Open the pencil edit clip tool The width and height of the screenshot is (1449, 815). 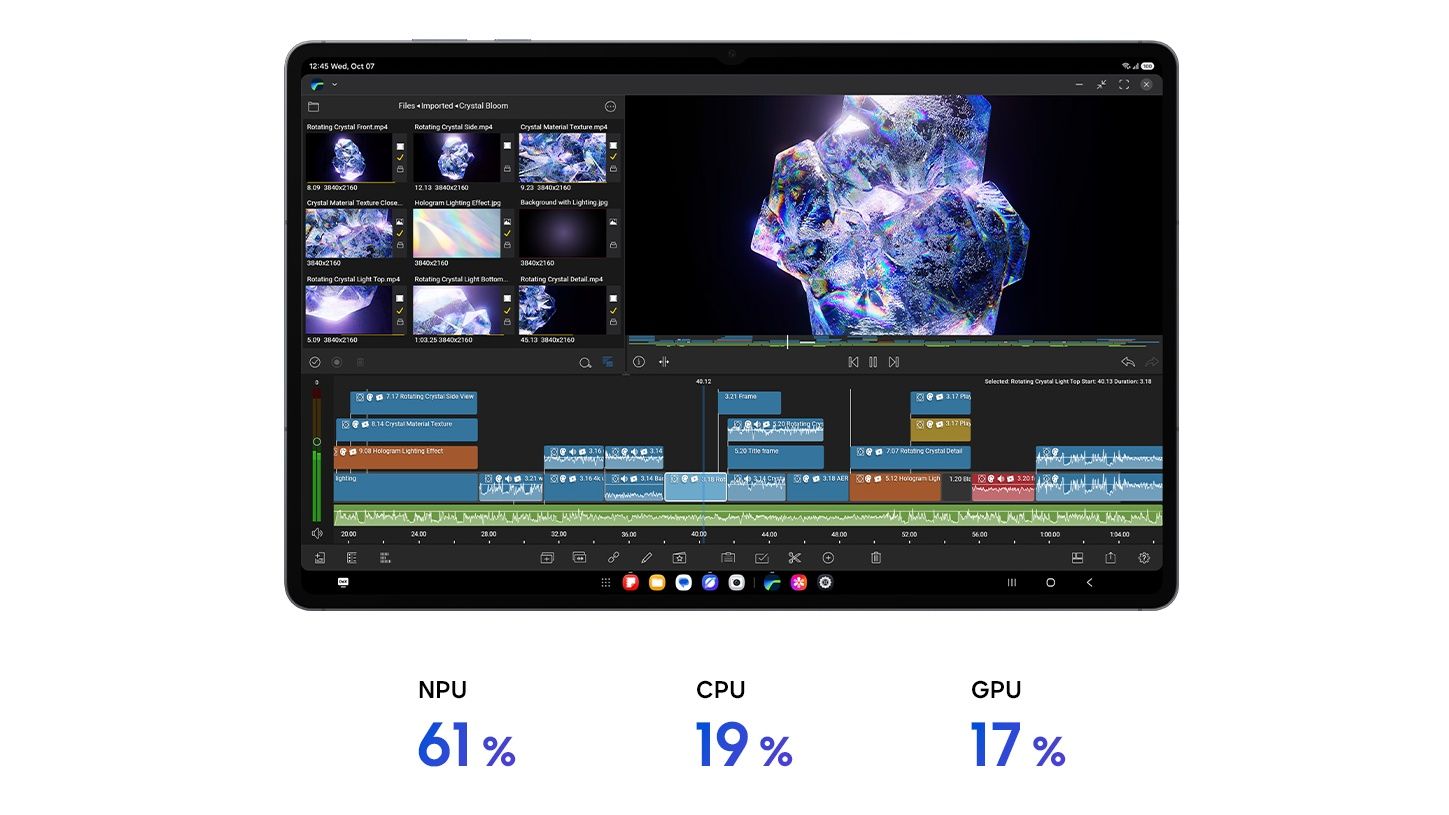coord(646,558)
